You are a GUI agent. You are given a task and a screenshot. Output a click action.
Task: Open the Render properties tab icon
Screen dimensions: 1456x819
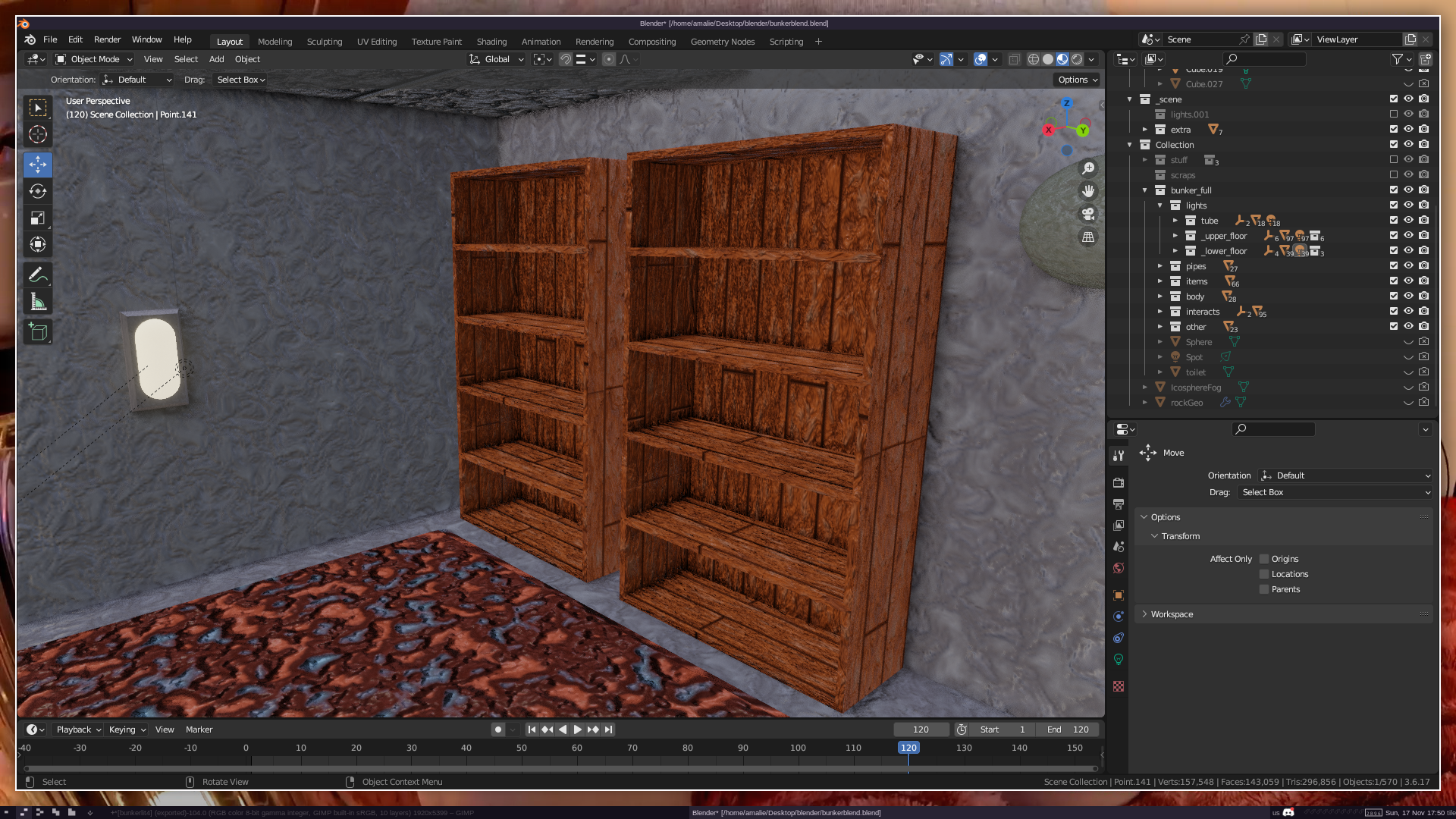[x=1119, y=482]
